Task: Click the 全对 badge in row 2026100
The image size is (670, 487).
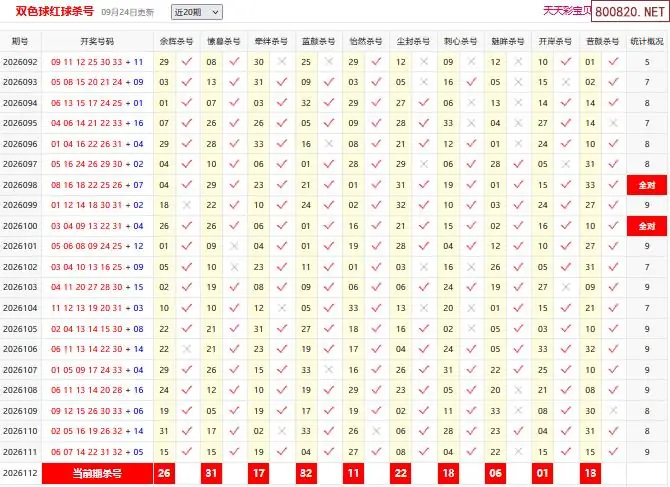Action: (647, 226)
